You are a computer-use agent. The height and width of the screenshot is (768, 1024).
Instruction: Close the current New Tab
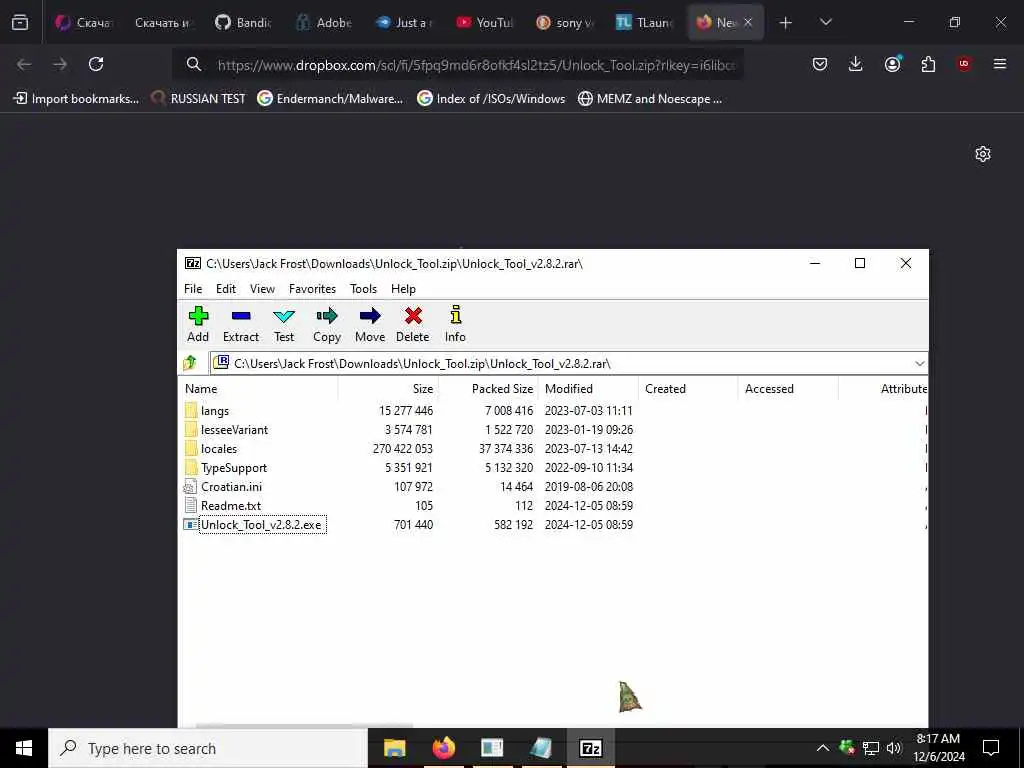coord(748,23)
